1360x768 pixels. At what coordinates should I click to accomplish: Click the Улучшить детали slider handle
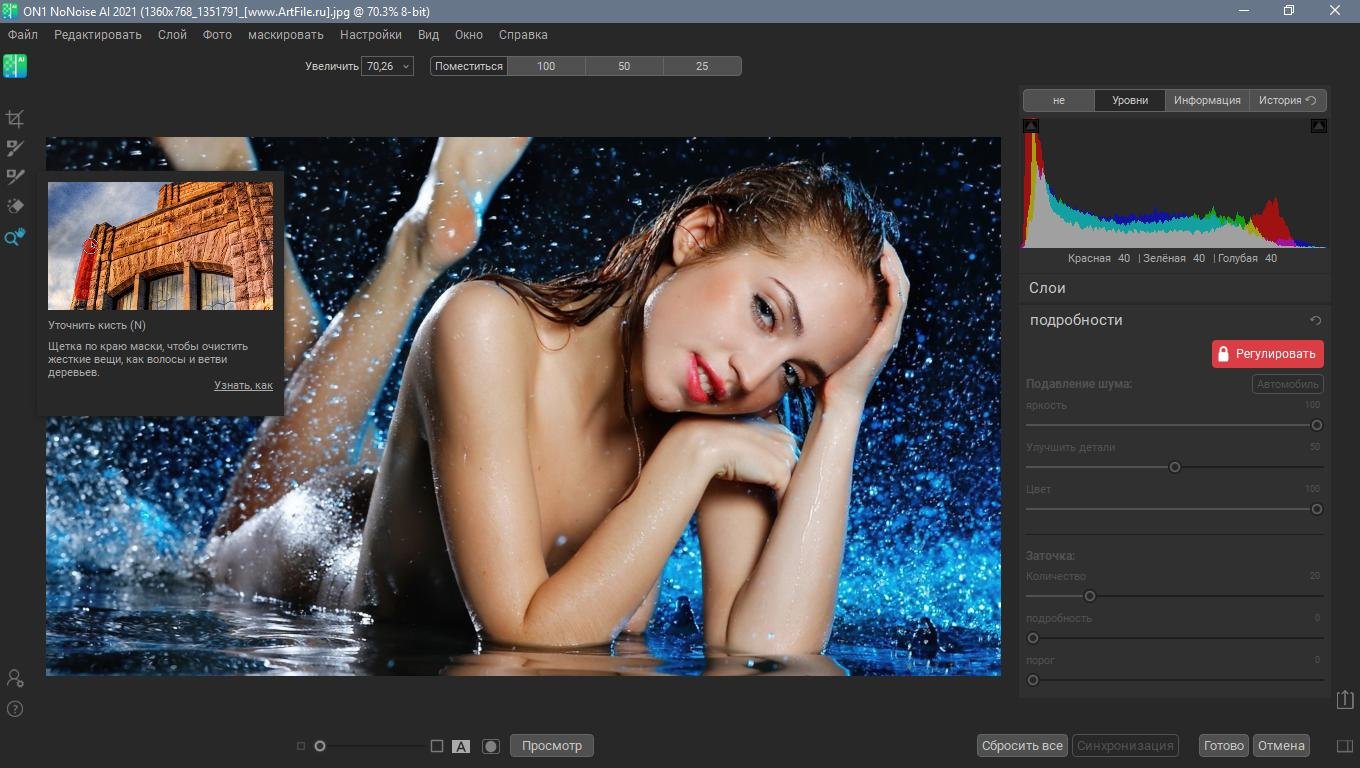click(x=1175, y=467)
